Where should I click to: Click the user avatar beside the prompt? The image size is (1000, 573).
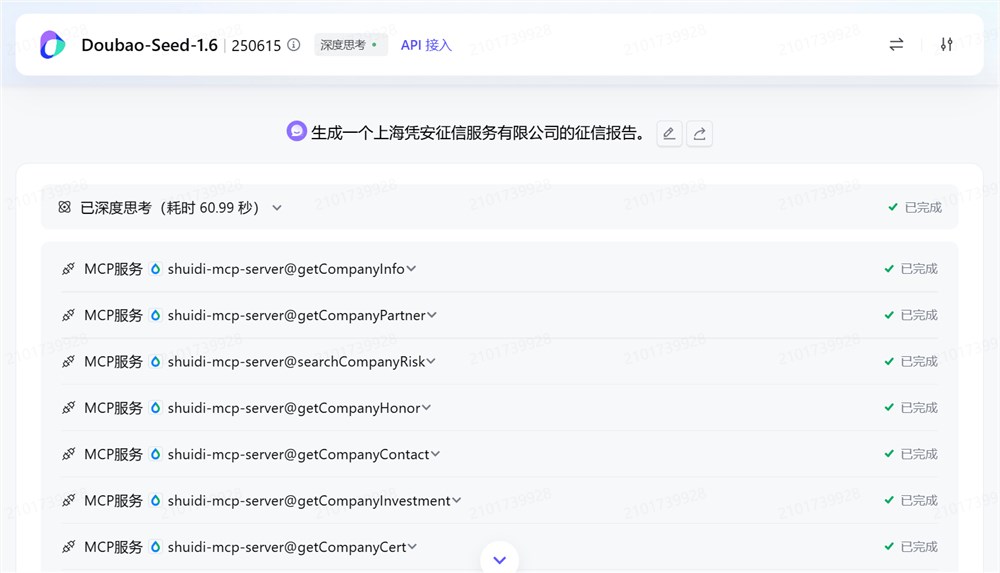(x=297, y=131)
